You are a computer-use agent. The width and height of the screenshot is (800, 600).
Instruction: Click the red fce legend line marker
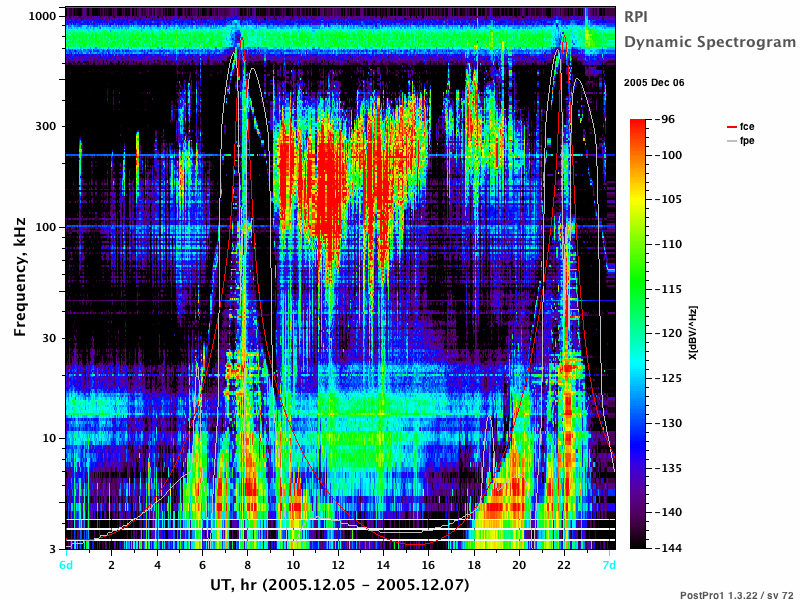tap(732, 127)
